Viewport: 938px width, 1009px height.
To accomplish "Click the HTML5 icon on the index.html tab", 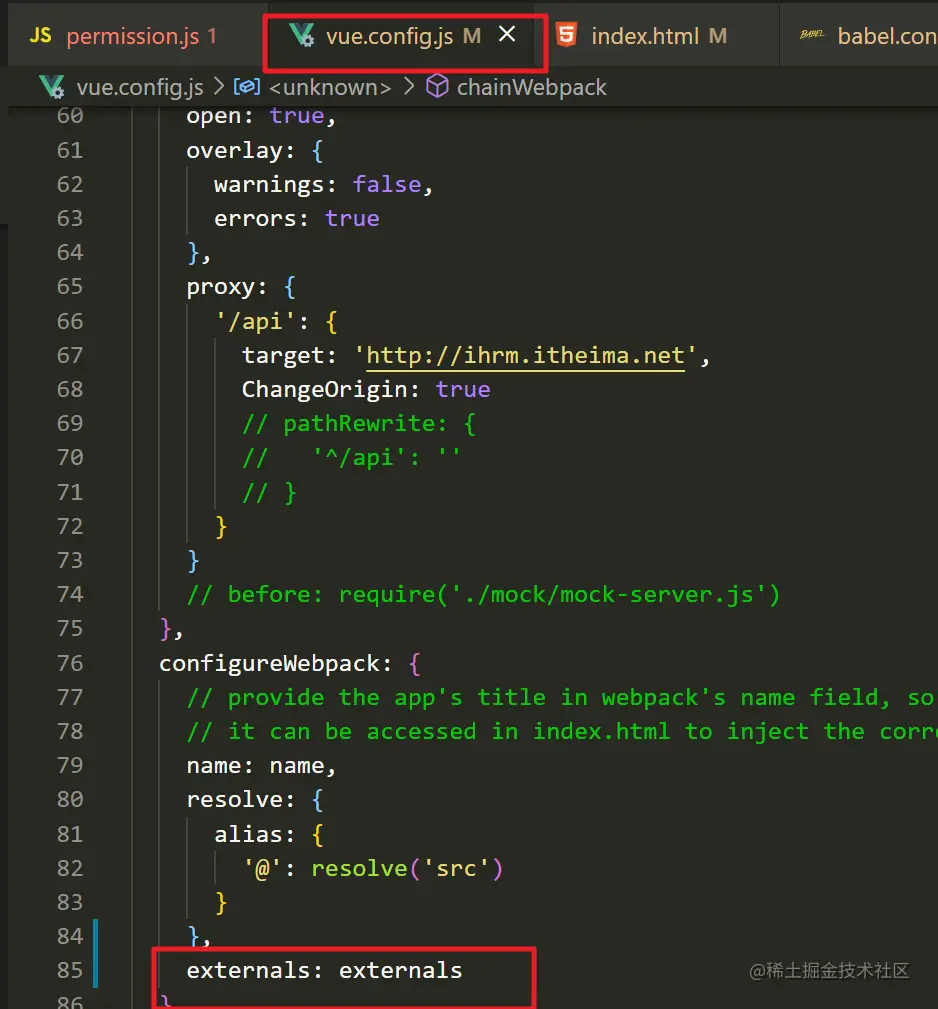I will tap(566, 35).
